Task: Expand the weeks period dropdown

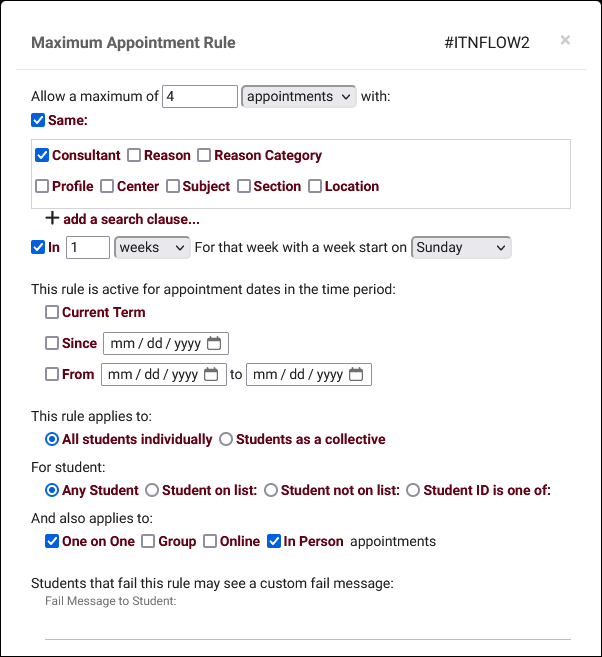Action: click(x=152, y=247)
